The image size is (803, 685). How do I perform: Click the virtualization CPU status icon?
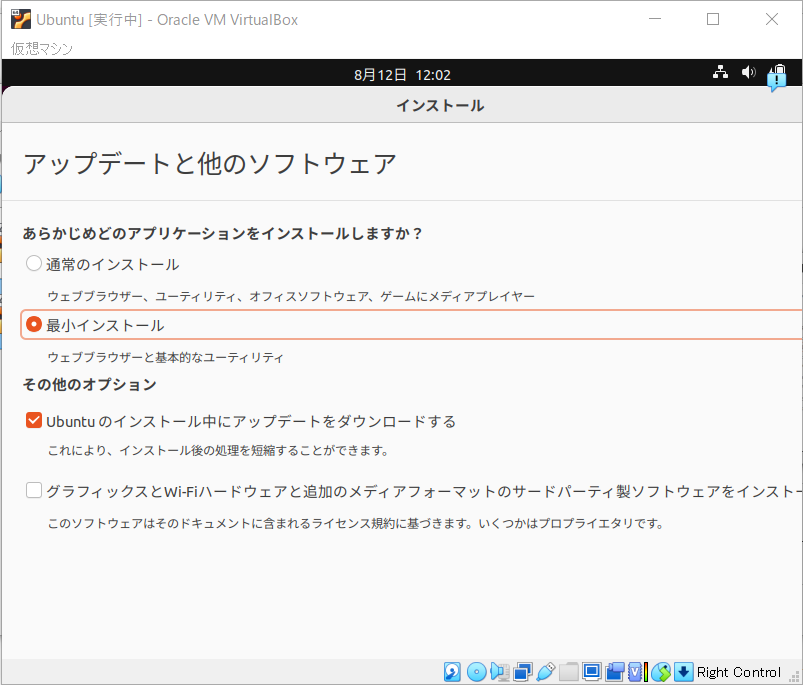click(x=638, y=672)
